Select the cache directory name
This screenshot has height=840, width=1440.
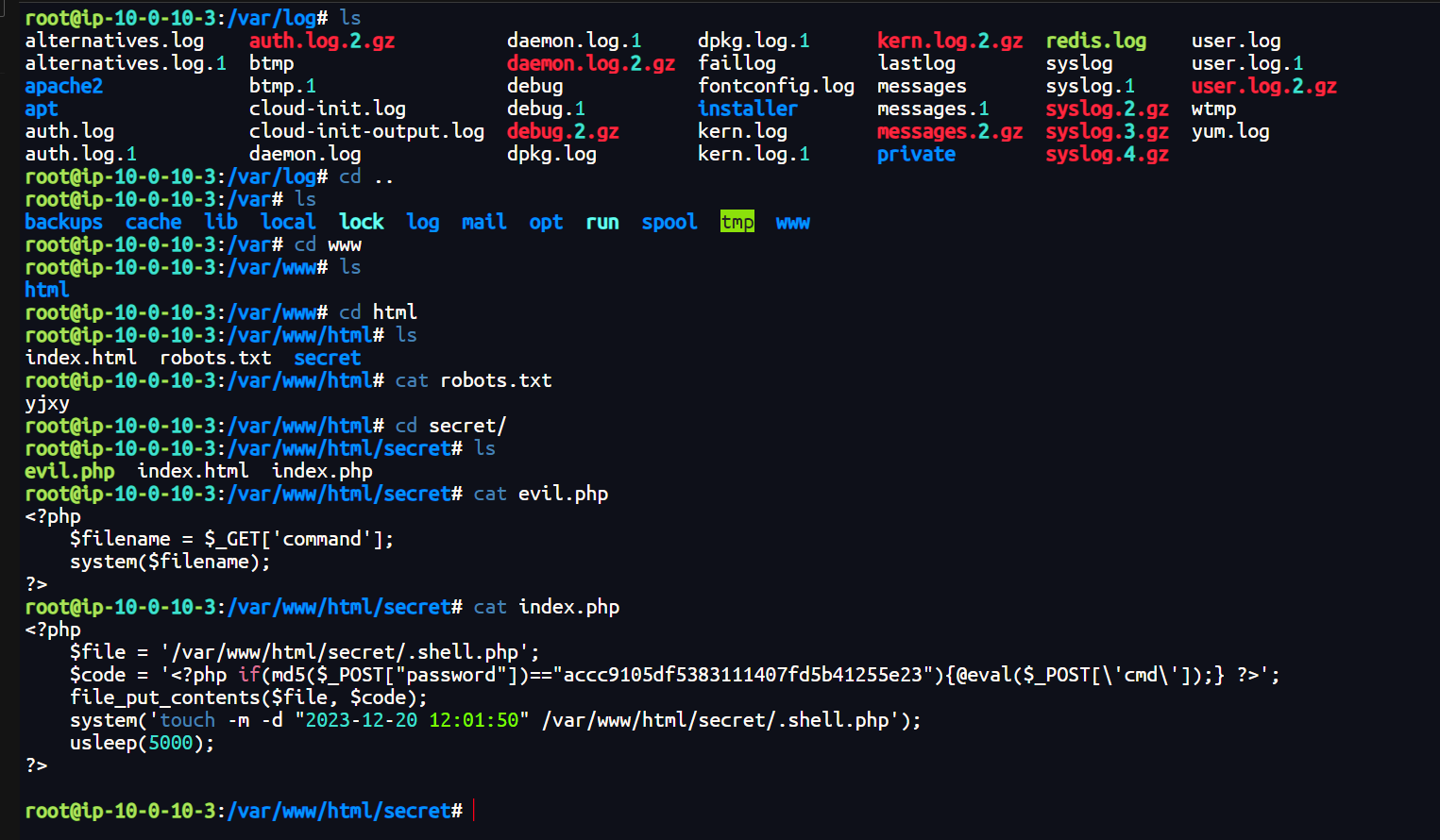coord(154,222)
